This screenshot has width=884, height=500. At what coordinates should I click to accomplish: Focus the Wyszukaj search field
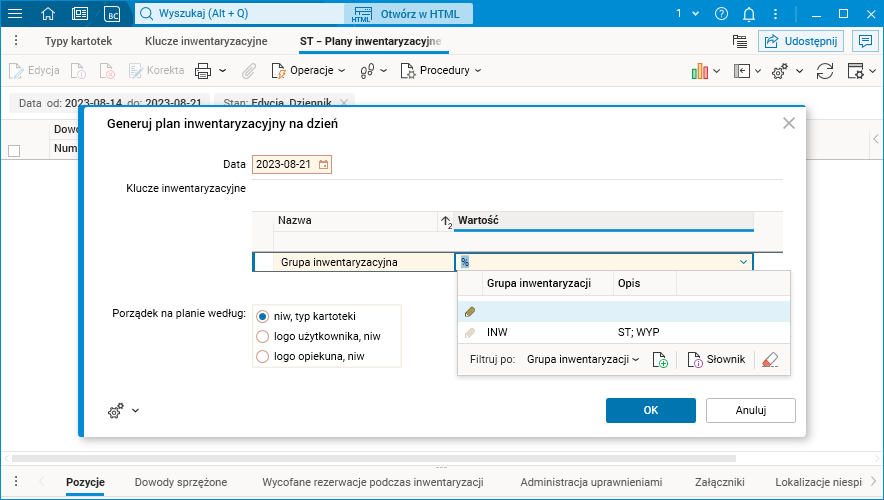tap(240, 14)
